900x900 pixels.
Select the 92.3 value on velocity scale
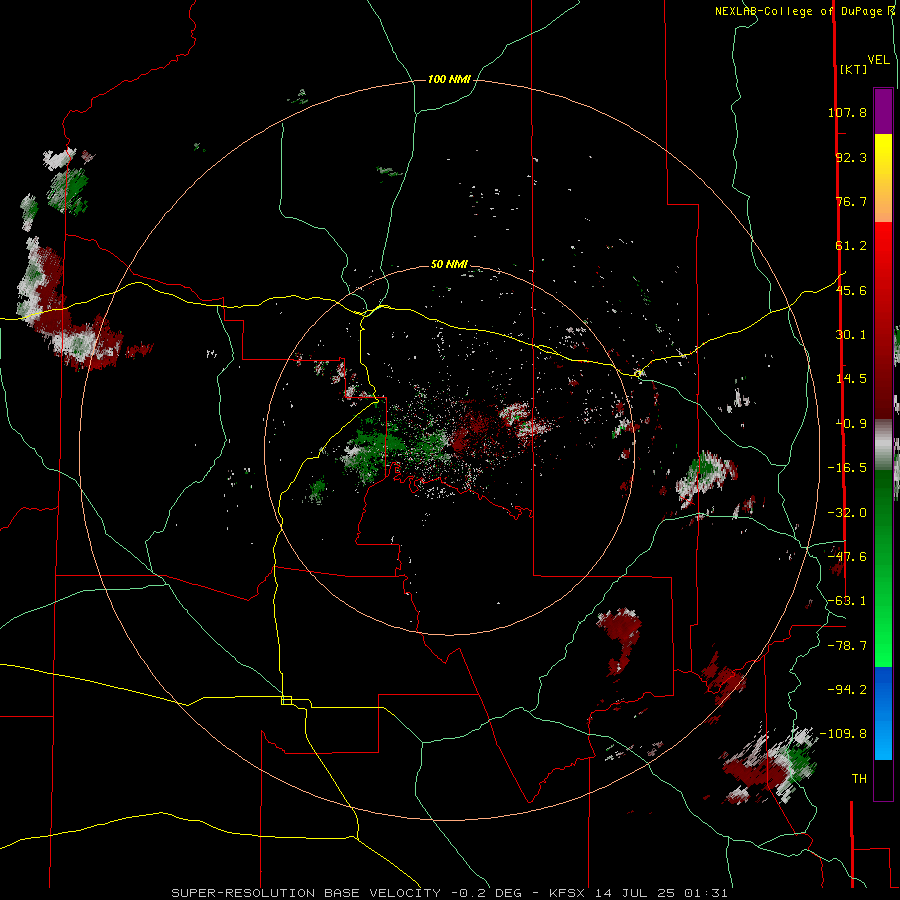[x=851, y=157]
